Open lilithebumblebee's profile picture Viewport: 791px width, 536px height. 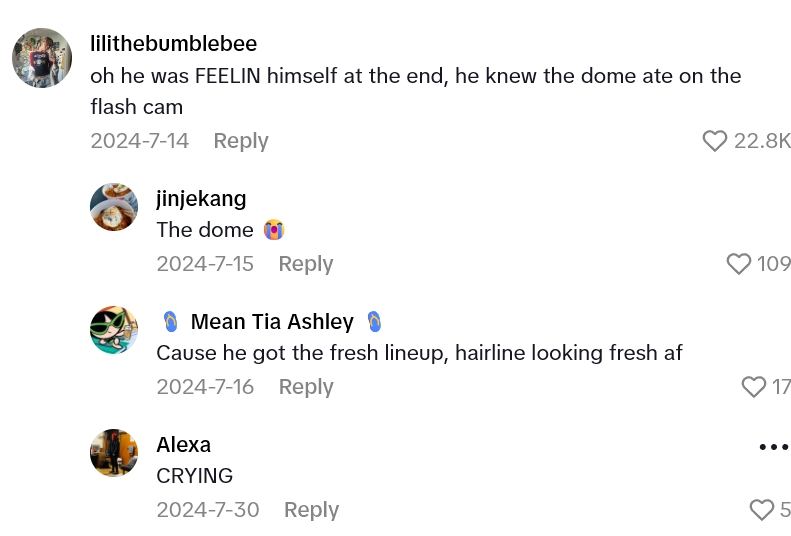pos(42,58)
